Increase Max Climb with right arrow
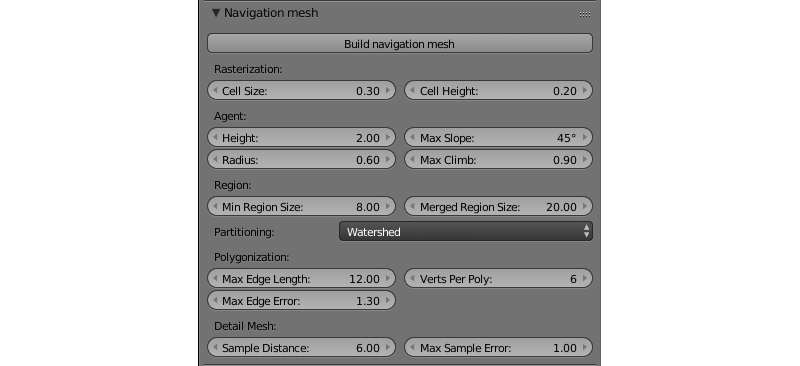The width and height of the screenshot is (800, 366). pyautogui.click(x=585, y=159)
